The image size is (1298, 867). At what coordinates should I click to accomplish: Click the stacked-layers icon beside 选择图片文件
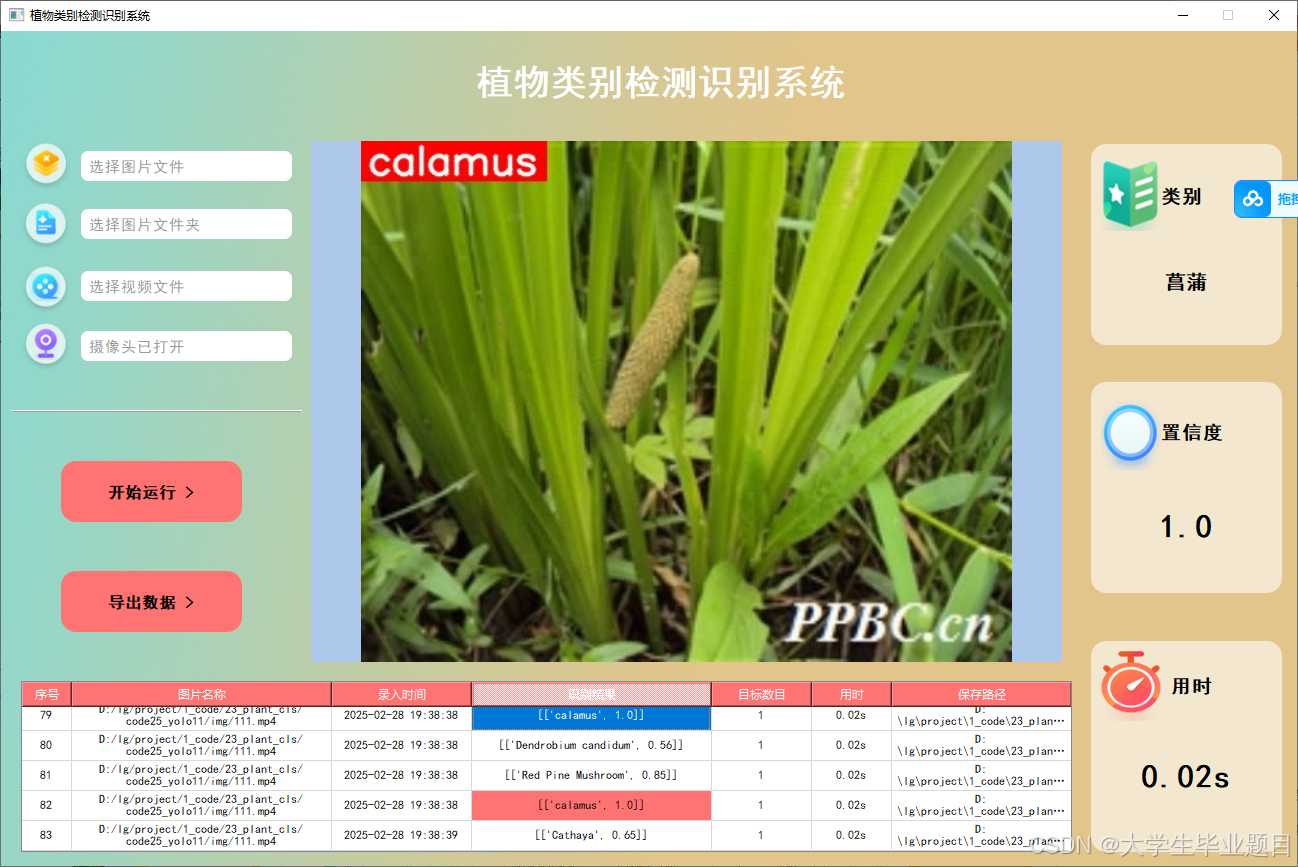[x=46, y=163]
